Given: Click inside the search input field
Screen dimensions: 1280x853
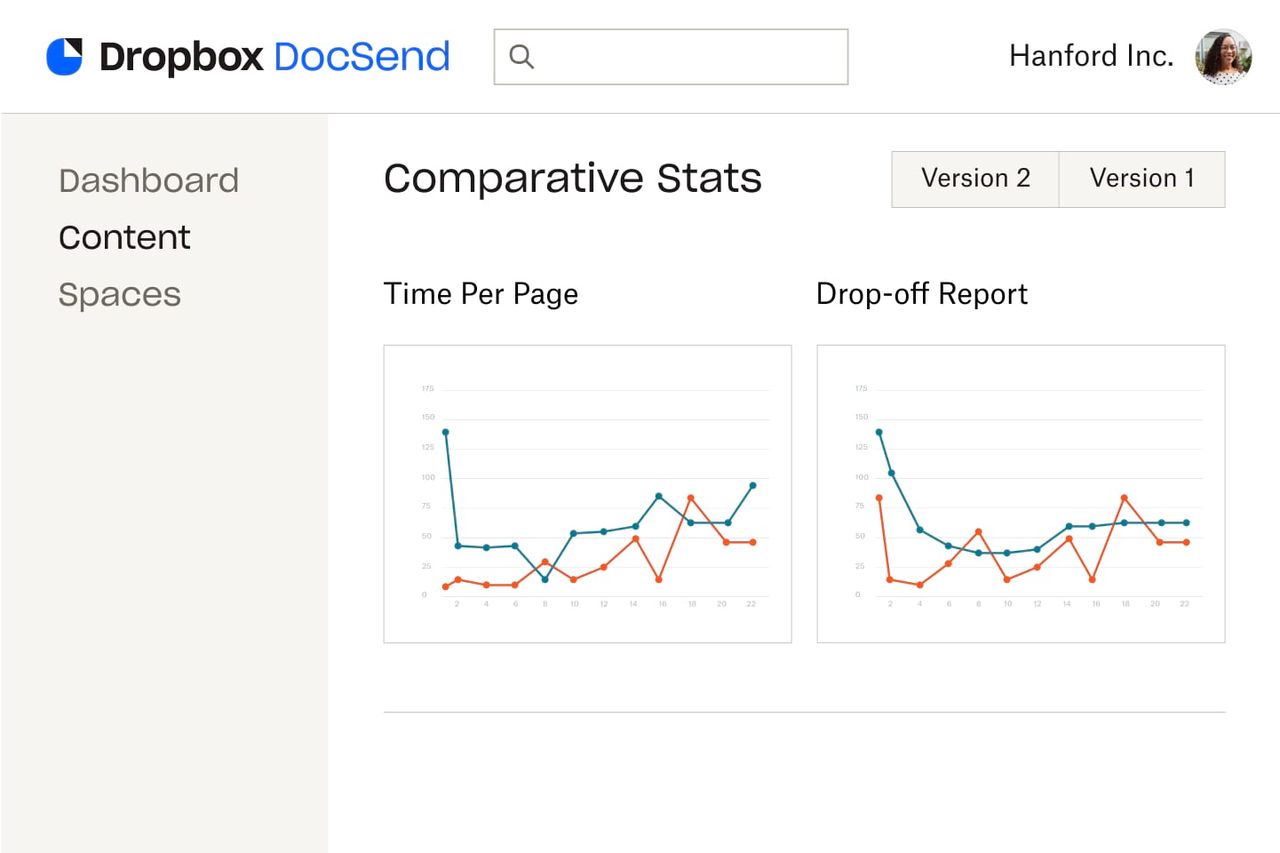Looking at the screenshot, I should tap(670, 57).
